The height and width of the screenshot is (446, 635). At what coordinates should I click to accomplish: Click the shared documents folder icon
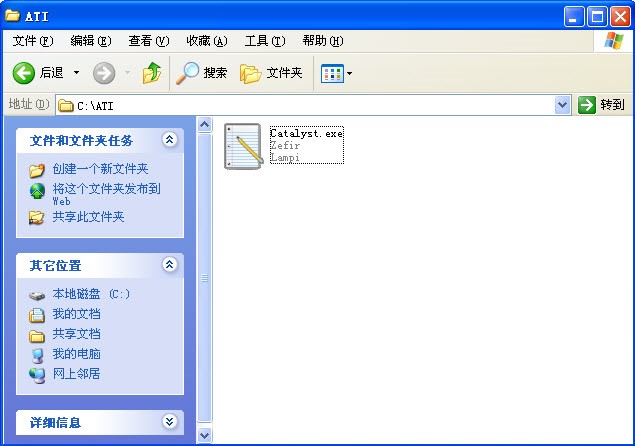tap(36, 336)
